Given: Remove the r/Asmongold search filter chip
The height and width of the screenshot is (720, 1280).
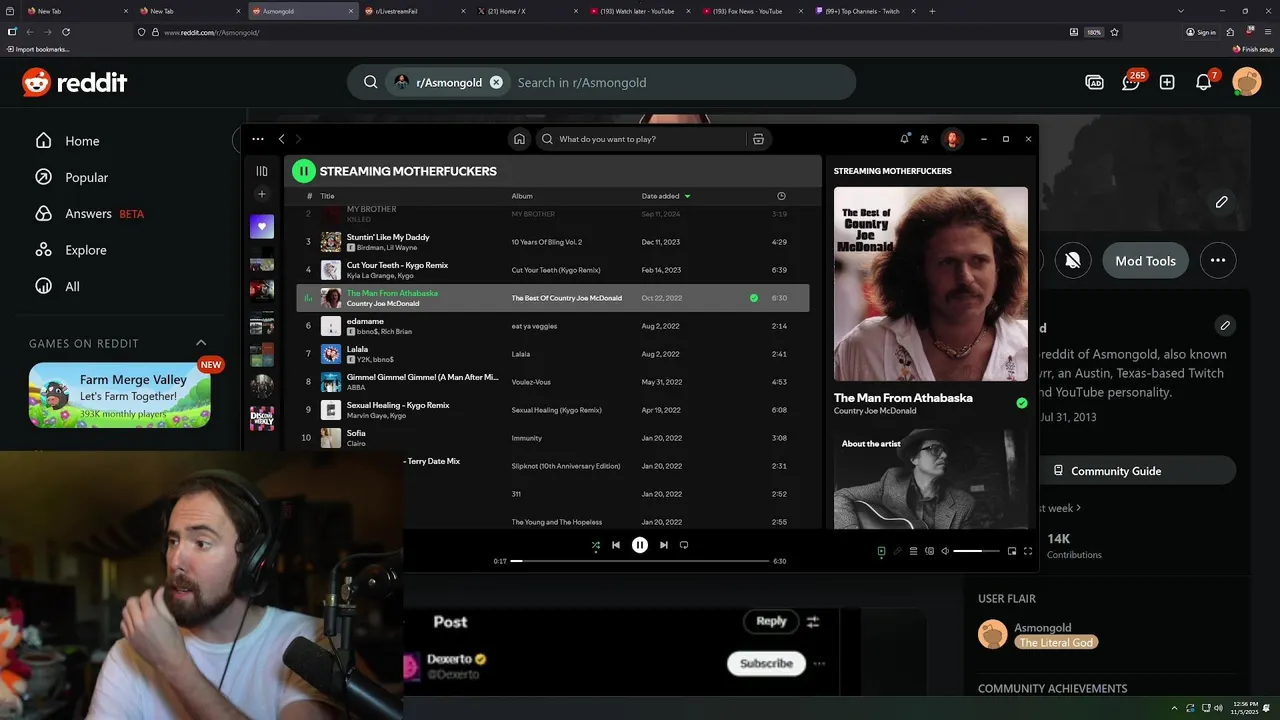Looking at the screenshot, I should coord(496,82).
